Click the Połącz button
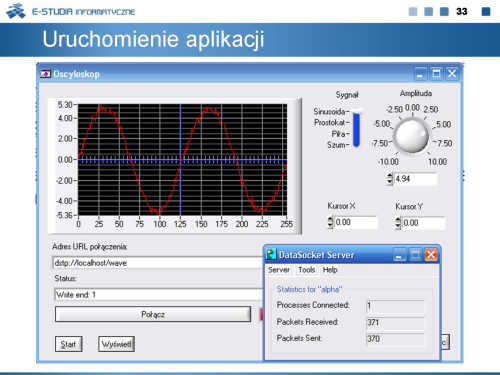500x375 pixels. (153, 314)
